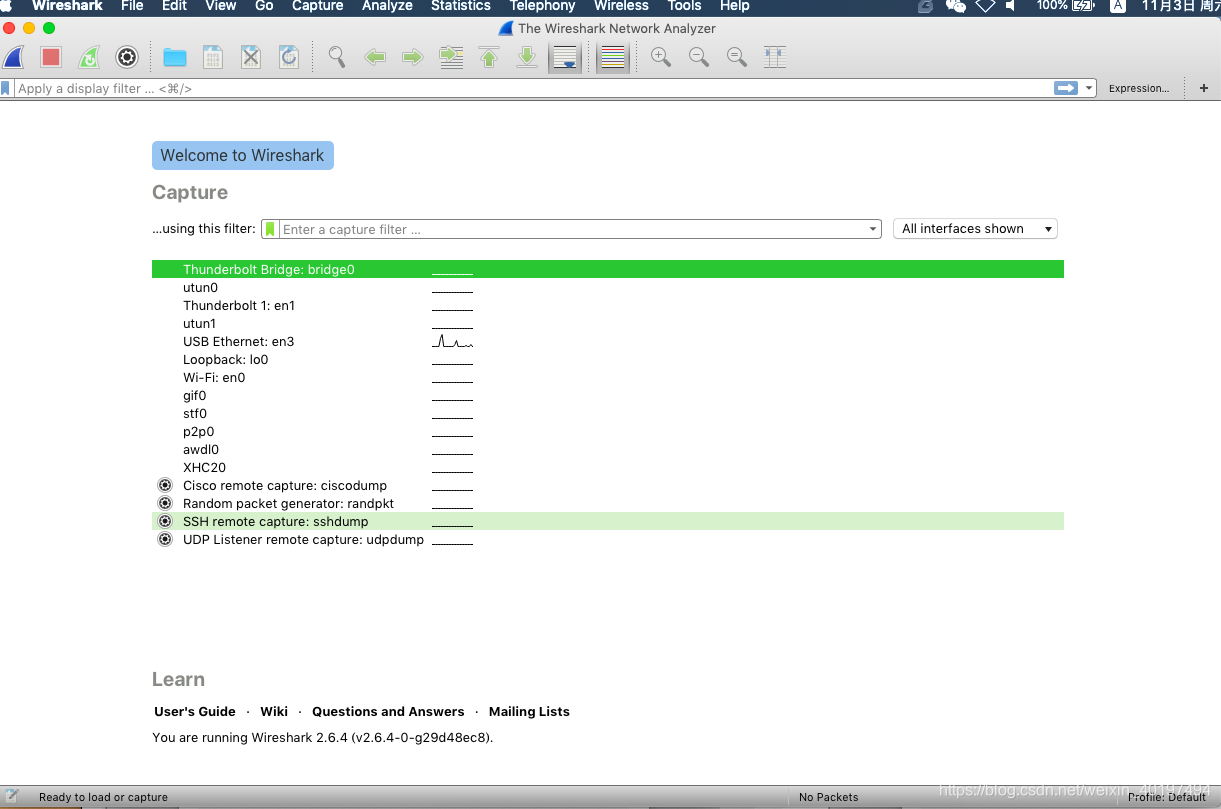This screenshot has width=1221, height=809.
Task: Reload this capture file icon
Action: pyautogui.click(x=289, y=57)
